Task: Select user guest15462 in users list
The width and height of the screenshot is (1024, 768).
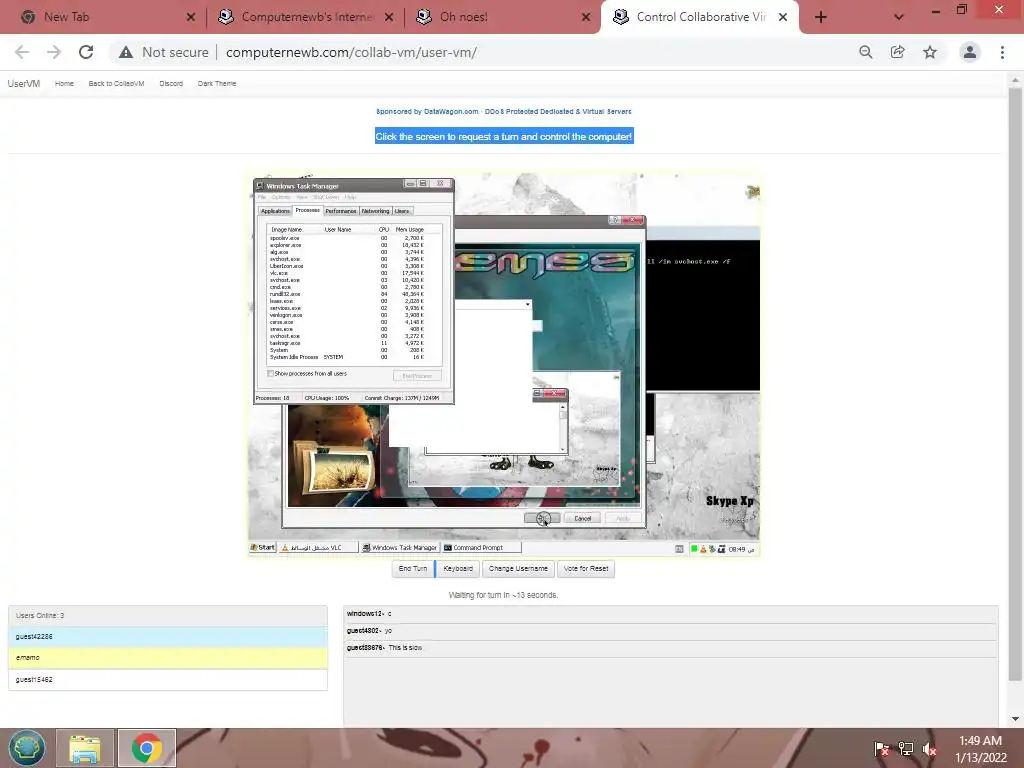Action: tap(168, 680)
